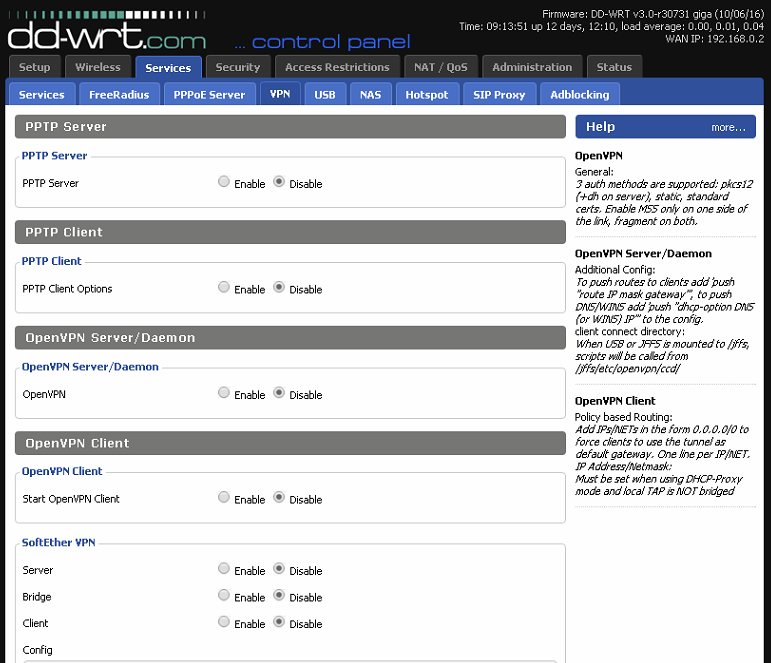The height and width of the screenshot is (663, 771).
Task: Select Disable for Start OpenVPN Client
Action: [279, 497]
